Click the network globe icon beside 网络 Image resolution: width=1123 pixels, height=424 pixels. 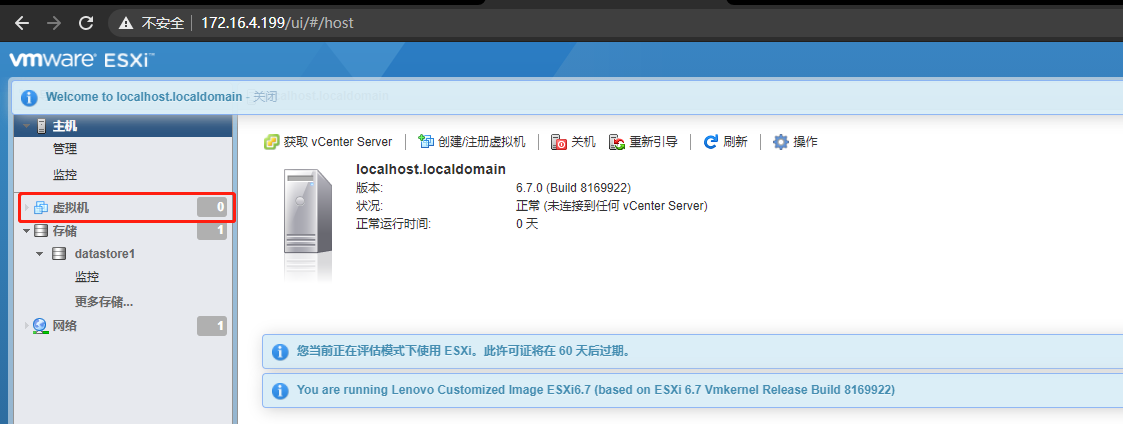41,326
